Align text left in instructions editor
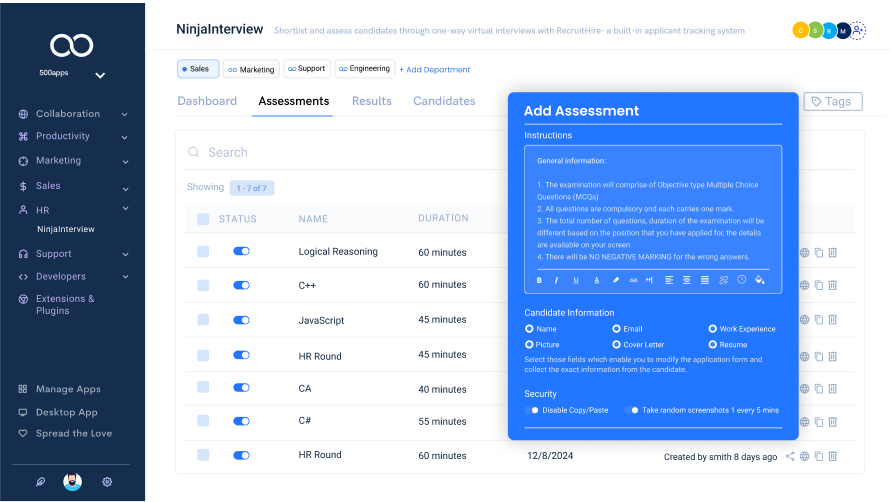This screenshot has width=891, height=502. coord(669,280)
